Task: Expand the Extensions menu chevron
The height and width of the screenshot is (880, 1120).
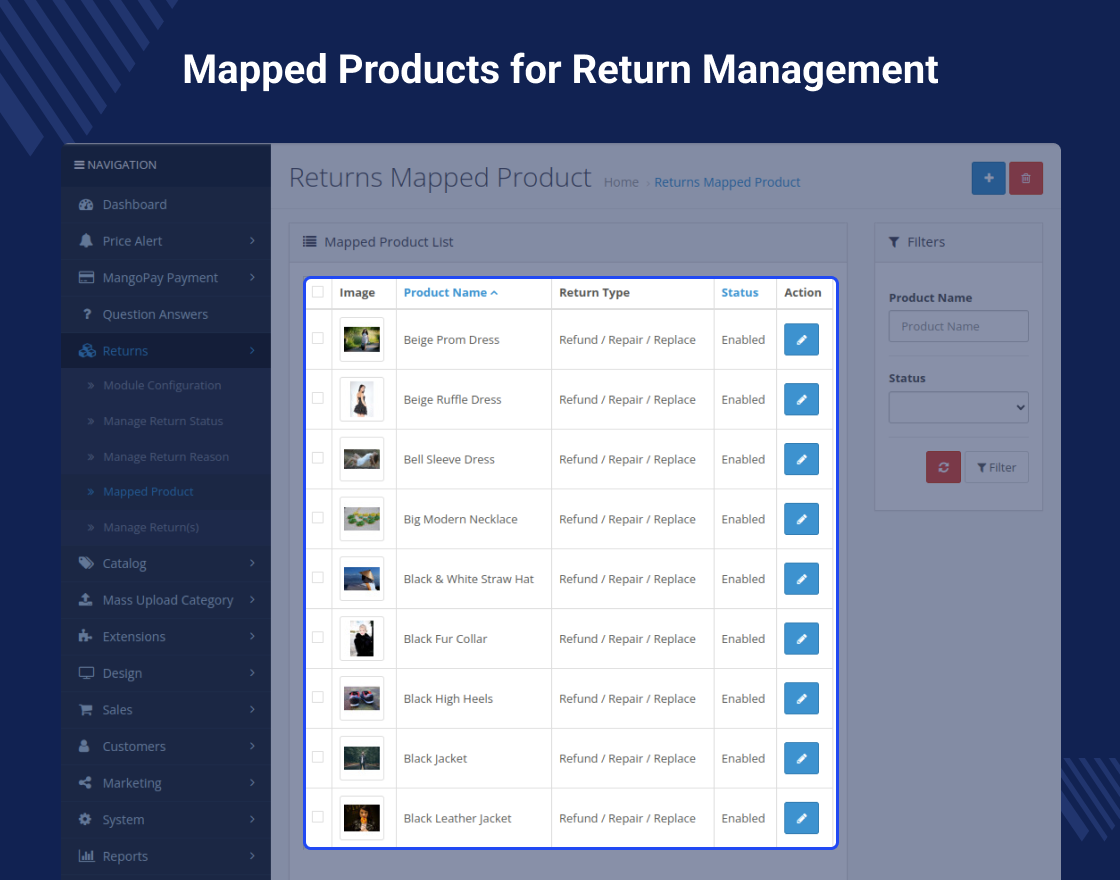Action: coord(252,636)
